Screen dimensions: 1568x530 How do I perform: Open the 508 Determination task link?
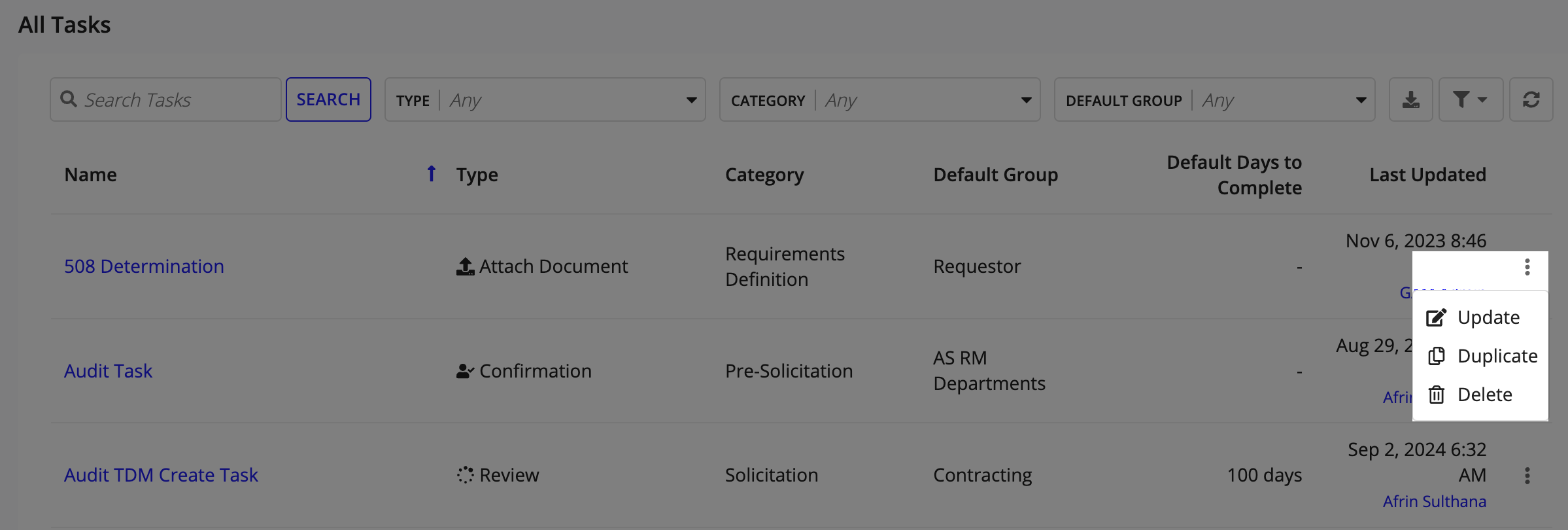click(x=144, y=266)
